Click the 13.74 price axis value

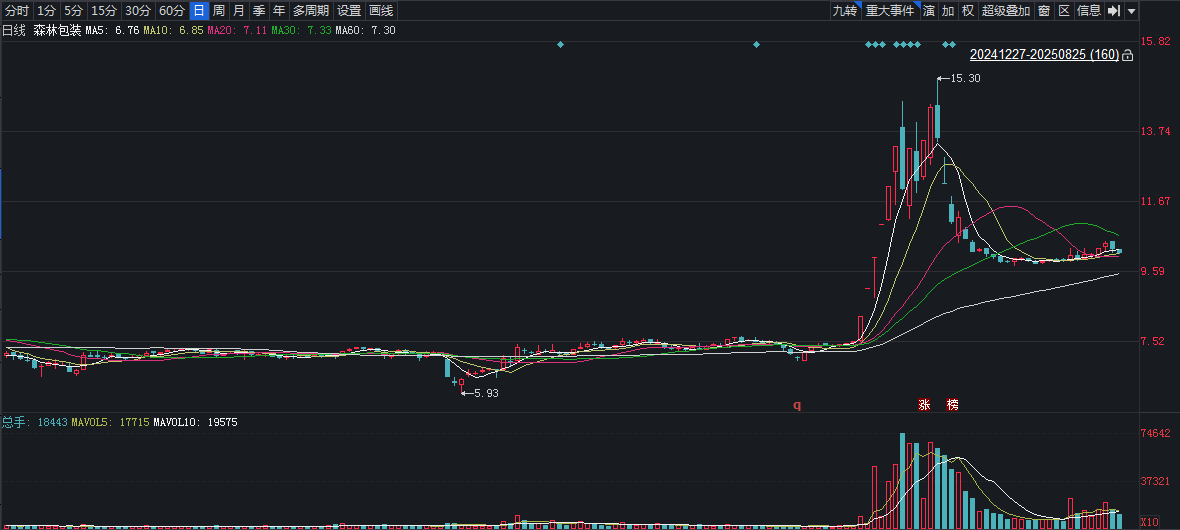click(1155, 131)
